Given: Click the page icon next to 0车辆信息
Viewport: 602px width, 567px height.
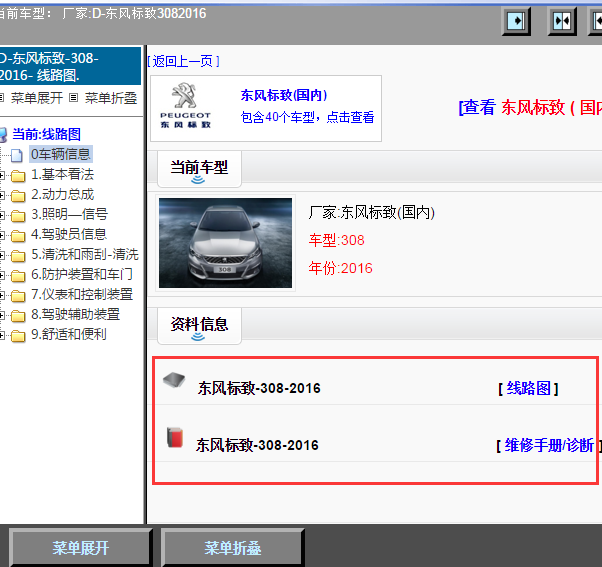Looking at the screenshot, I should (x=17, y=155).
